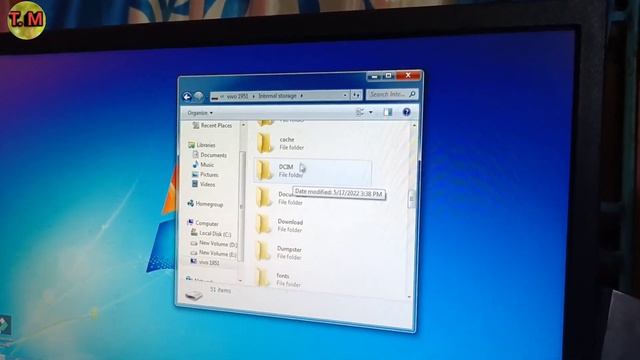Click navigation pane scroll down arrow
This screenshot has height=360, width=640.
point(241,280)
